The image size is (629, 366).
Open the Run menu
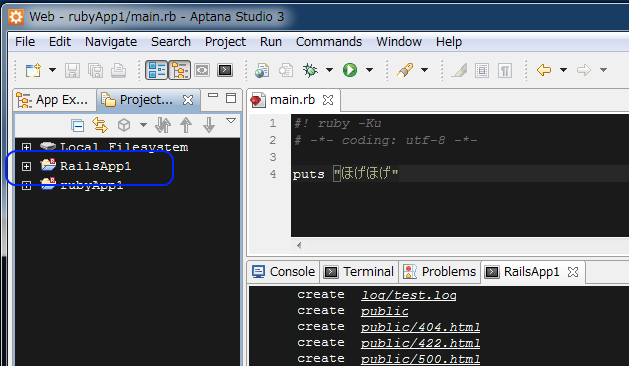click(x=271, y=41)
